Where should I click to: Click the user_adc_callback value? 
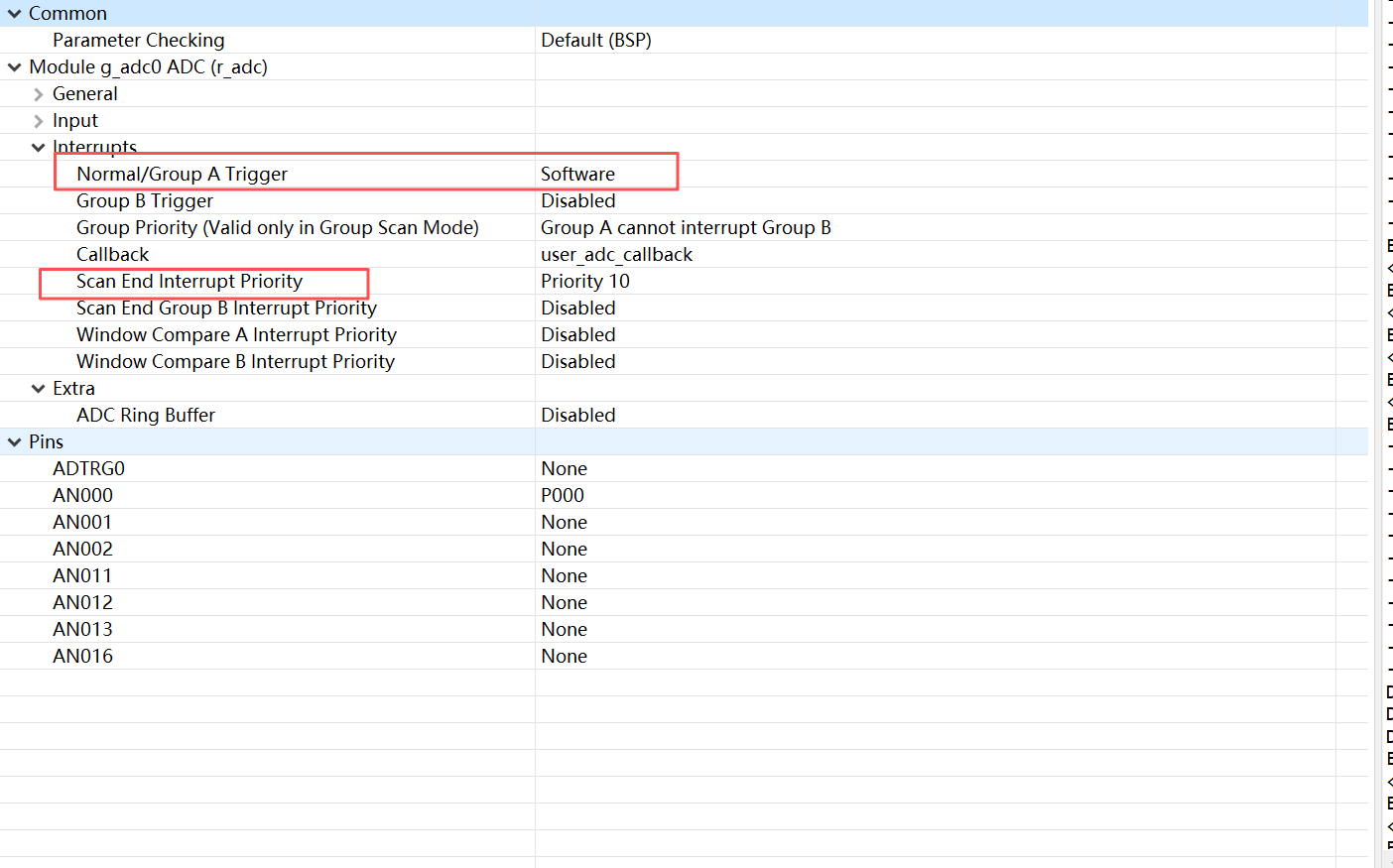tap(616, 255)
